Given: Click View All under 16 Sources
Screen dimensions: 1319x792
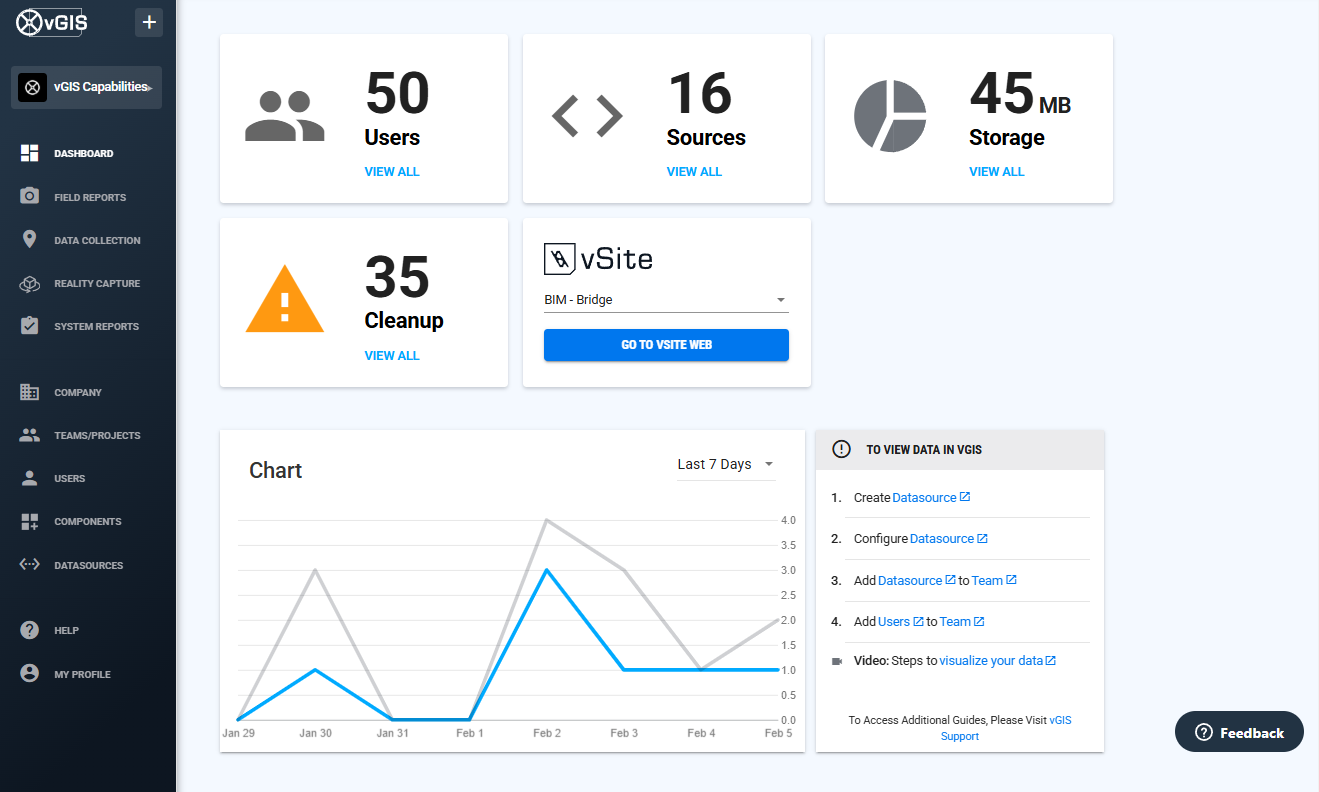Looking at the screenshot, I should pyautogui.click(x=694, y=172).
